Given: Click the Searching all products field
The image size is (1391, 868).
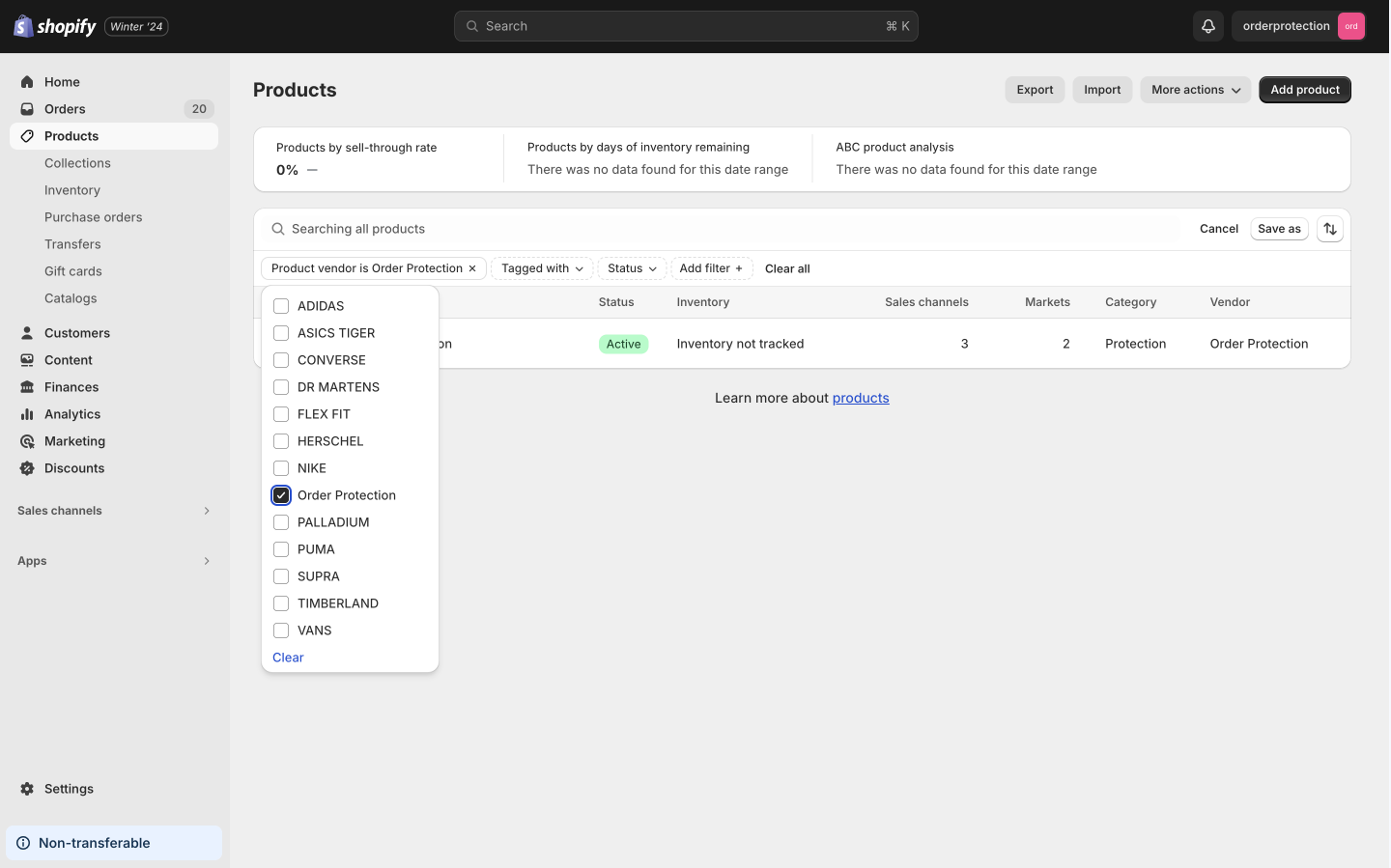Looking at the screenshot, I should 720,229.
